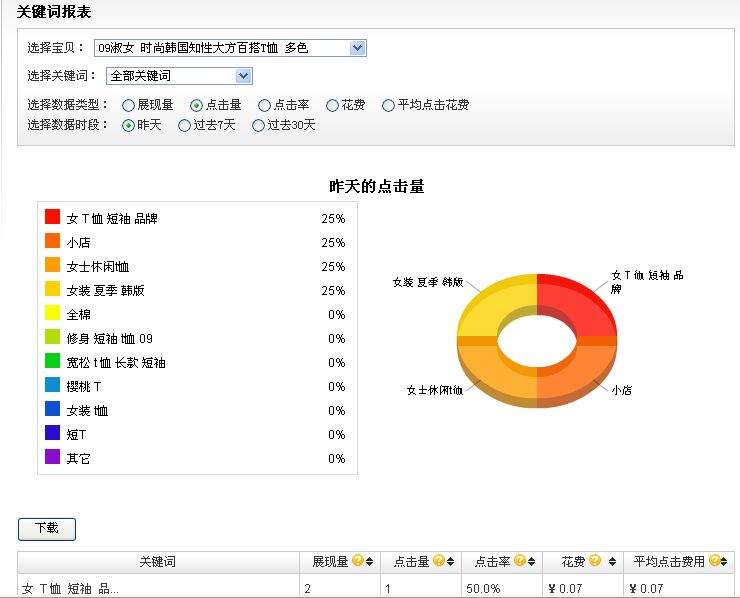Click help icon beside 点击率 column header
740x598 pixels.
518,562
